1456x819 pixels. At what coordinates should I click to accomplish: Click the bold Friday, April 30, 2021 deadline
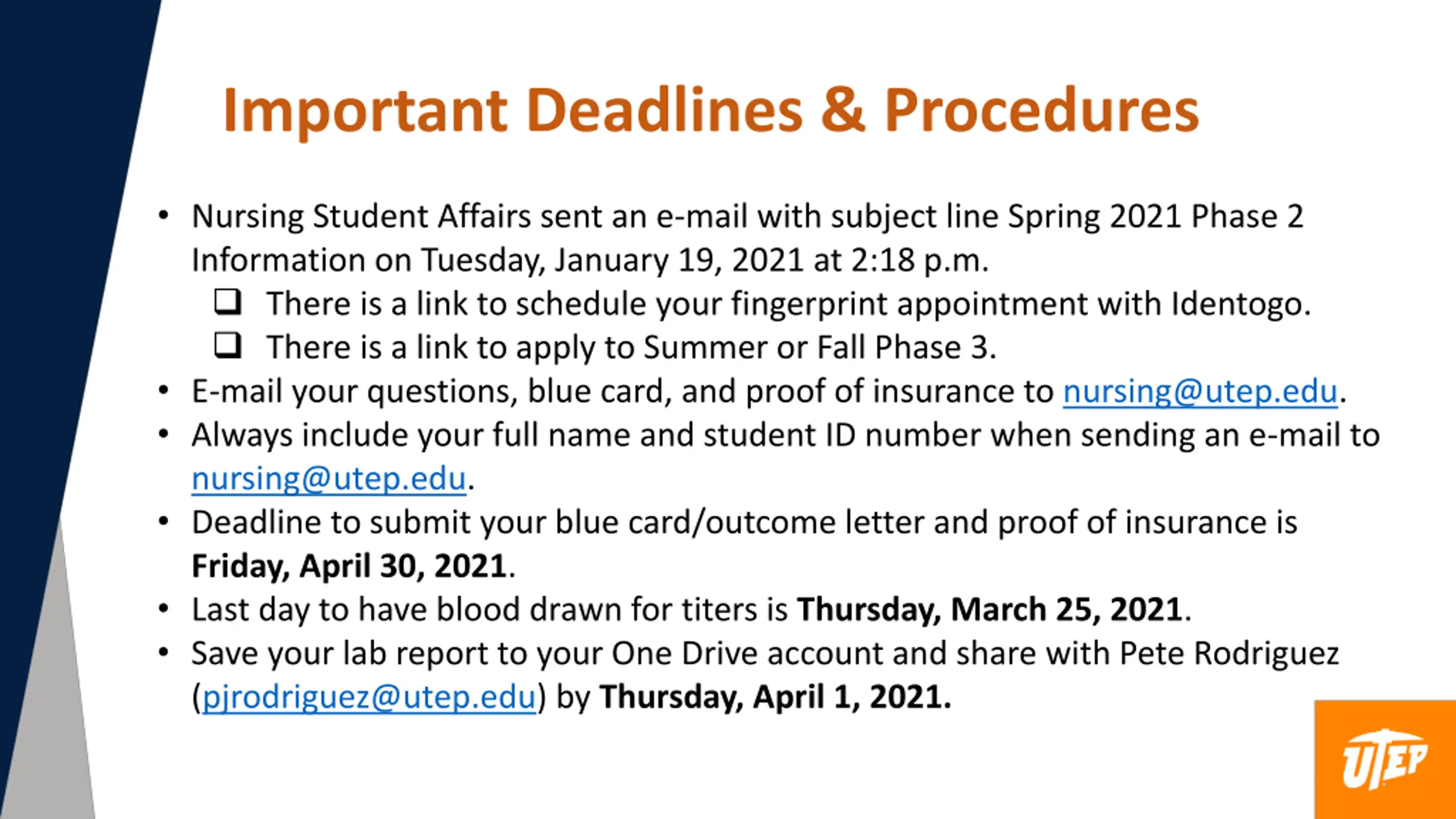349,566
